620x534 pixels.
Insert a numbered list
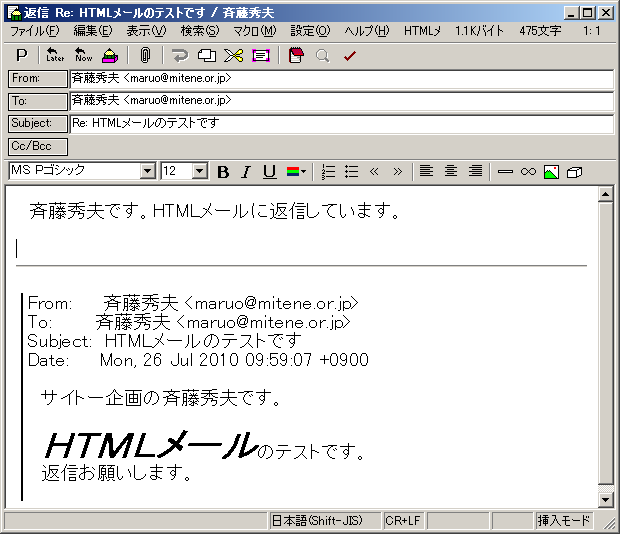[x=328, y=172]
